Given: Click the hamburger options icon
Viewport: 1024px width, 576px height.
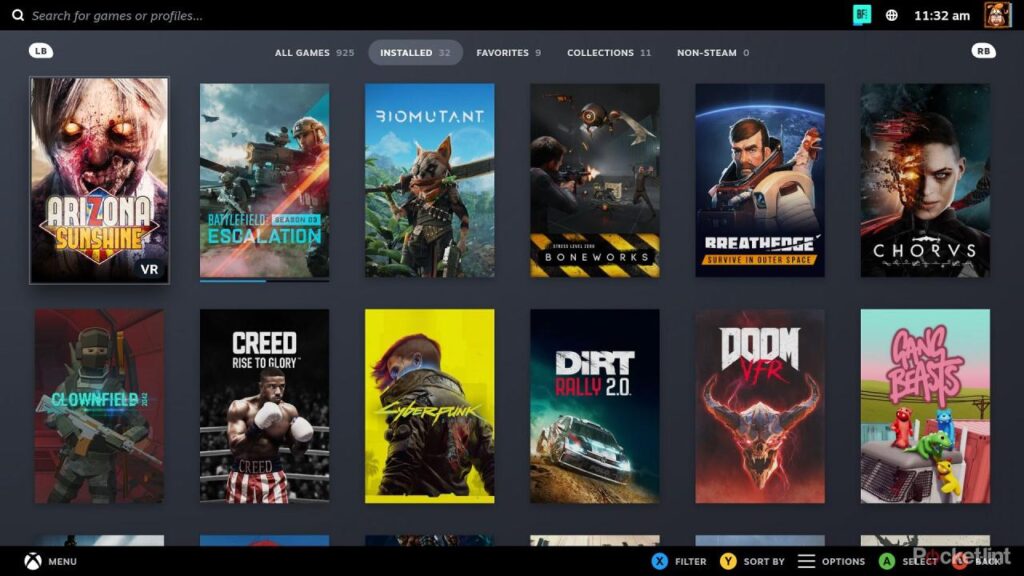Looking at the screenshot, I should tap(807, 561).
